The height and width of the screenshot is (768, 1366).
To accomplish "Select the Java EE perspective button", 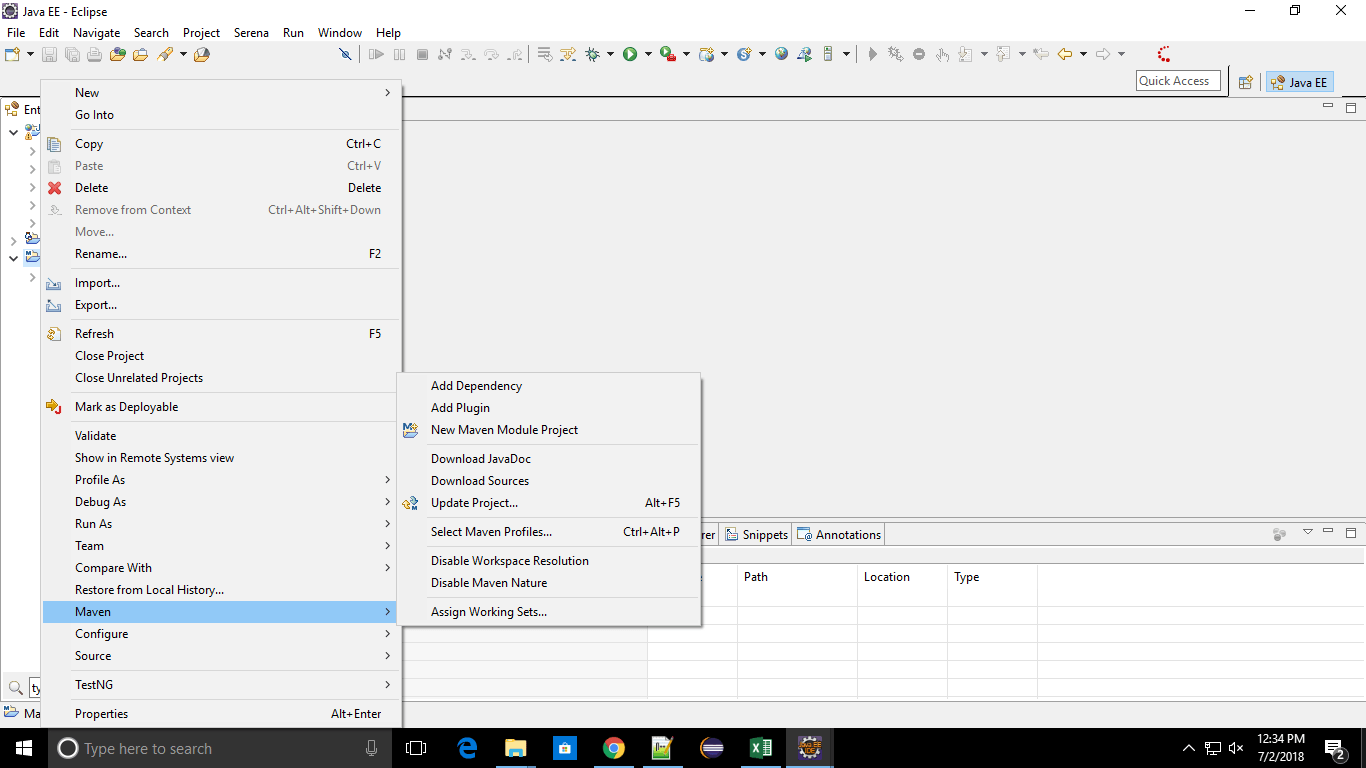I will coord(1299,82).
